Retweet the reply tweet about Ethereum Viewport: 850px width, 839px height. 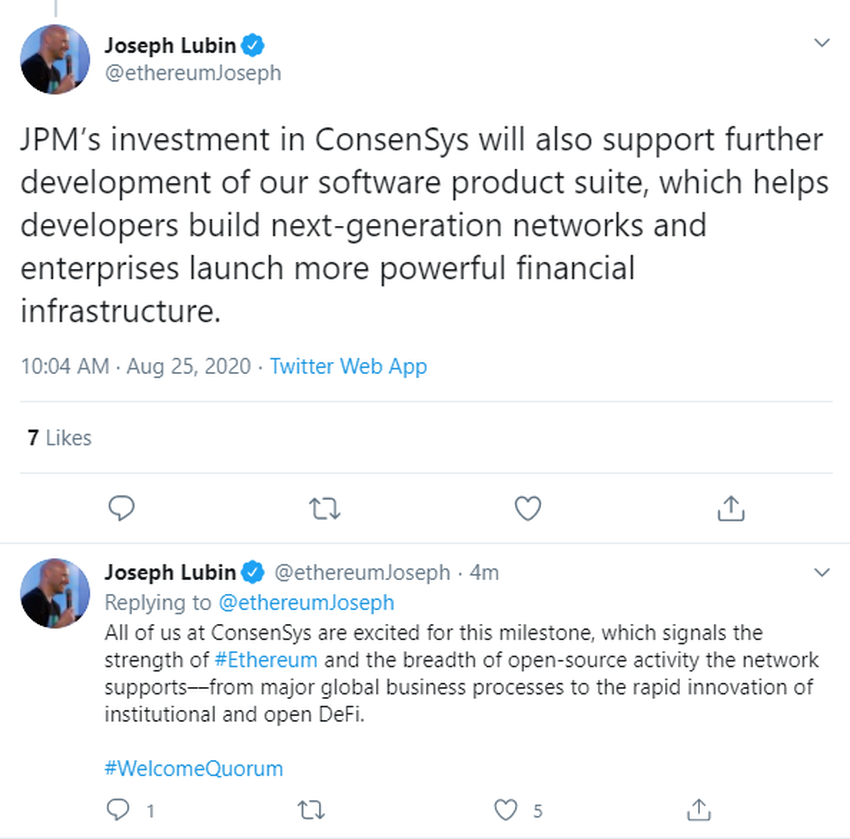click(311, 810)
